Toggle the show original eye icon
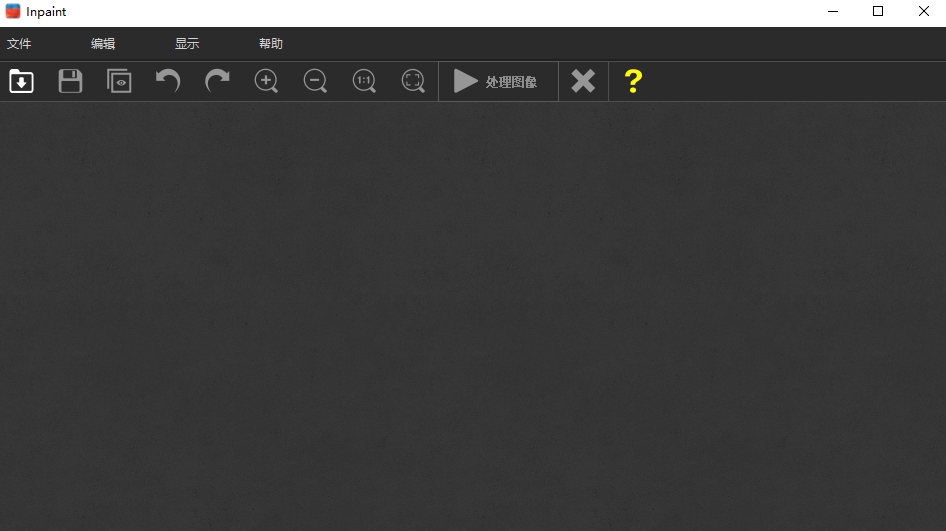946x531 pixels. coord(119,81)
